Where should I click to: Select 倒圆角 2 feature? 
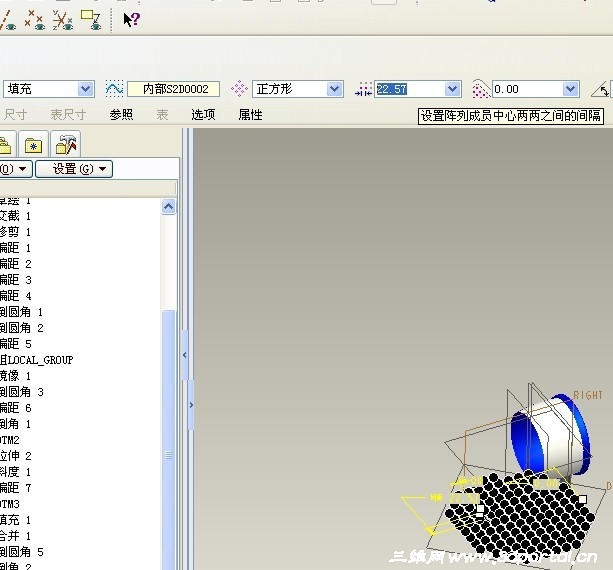point(22,328)
